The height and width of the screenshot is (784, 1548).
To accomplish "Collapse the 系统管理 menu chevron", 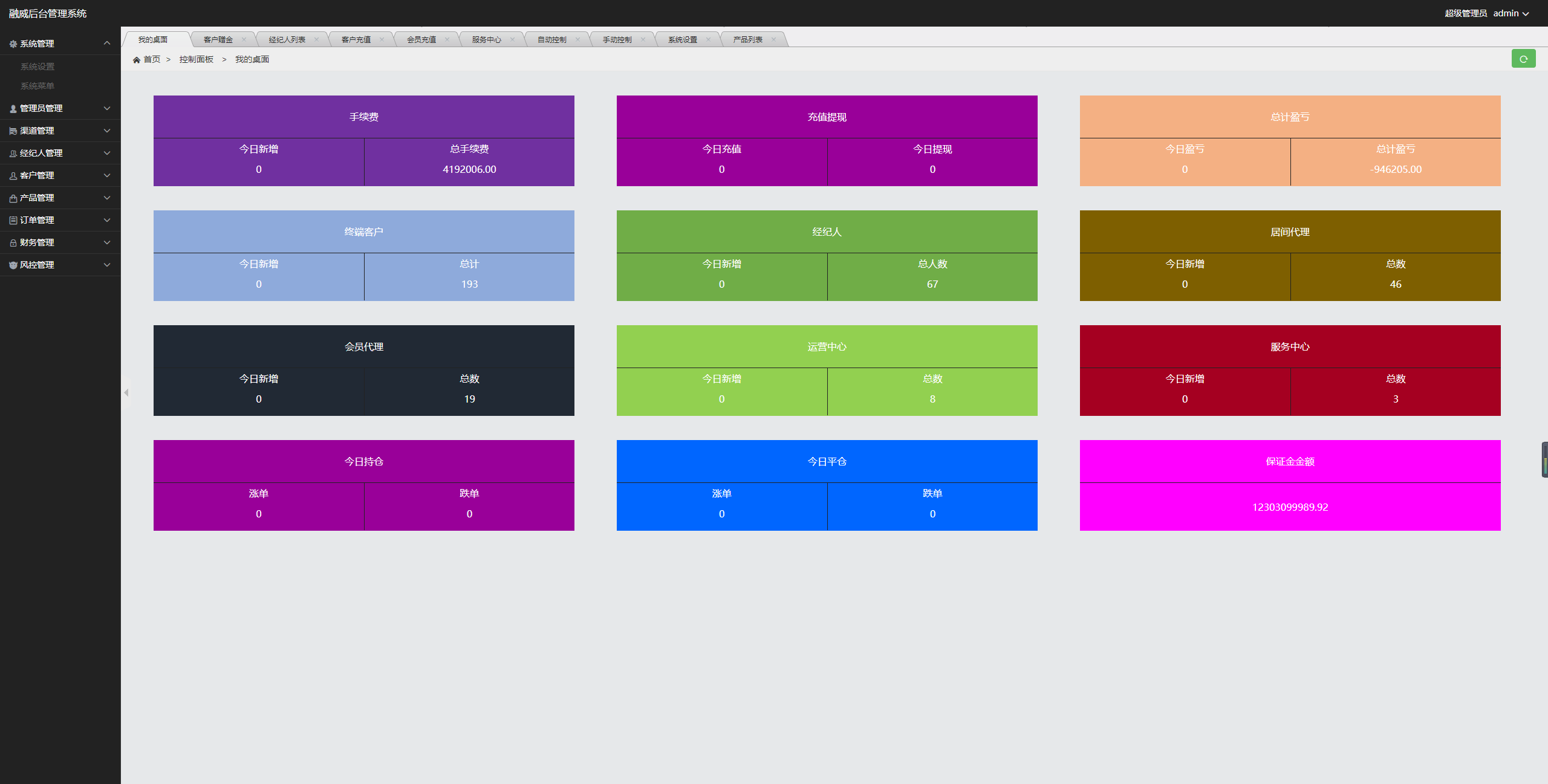I will pyautogui.click(x=107, y=44).
